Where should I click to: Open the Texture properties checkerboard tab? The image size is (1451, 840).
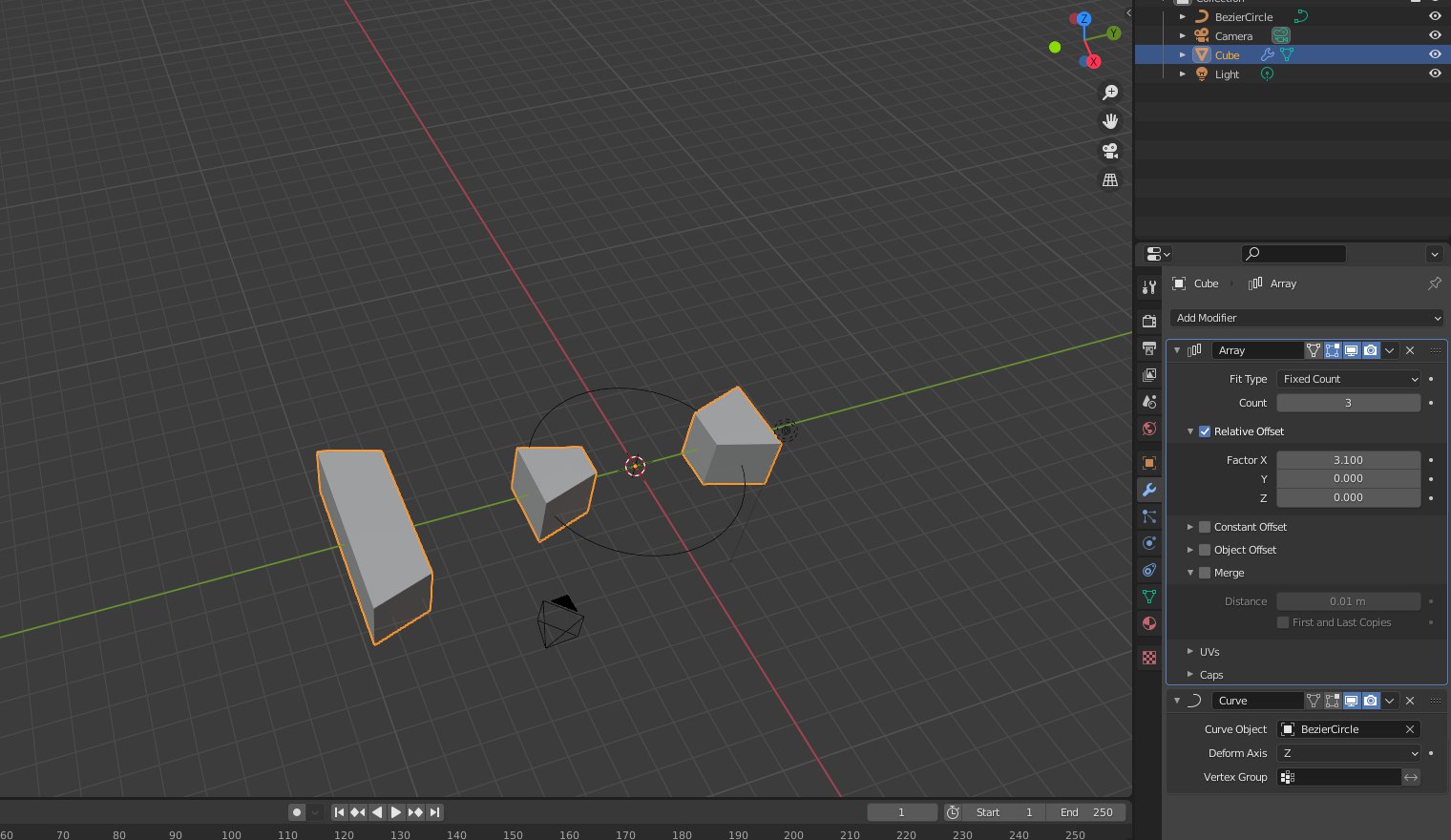(1149, 658)
